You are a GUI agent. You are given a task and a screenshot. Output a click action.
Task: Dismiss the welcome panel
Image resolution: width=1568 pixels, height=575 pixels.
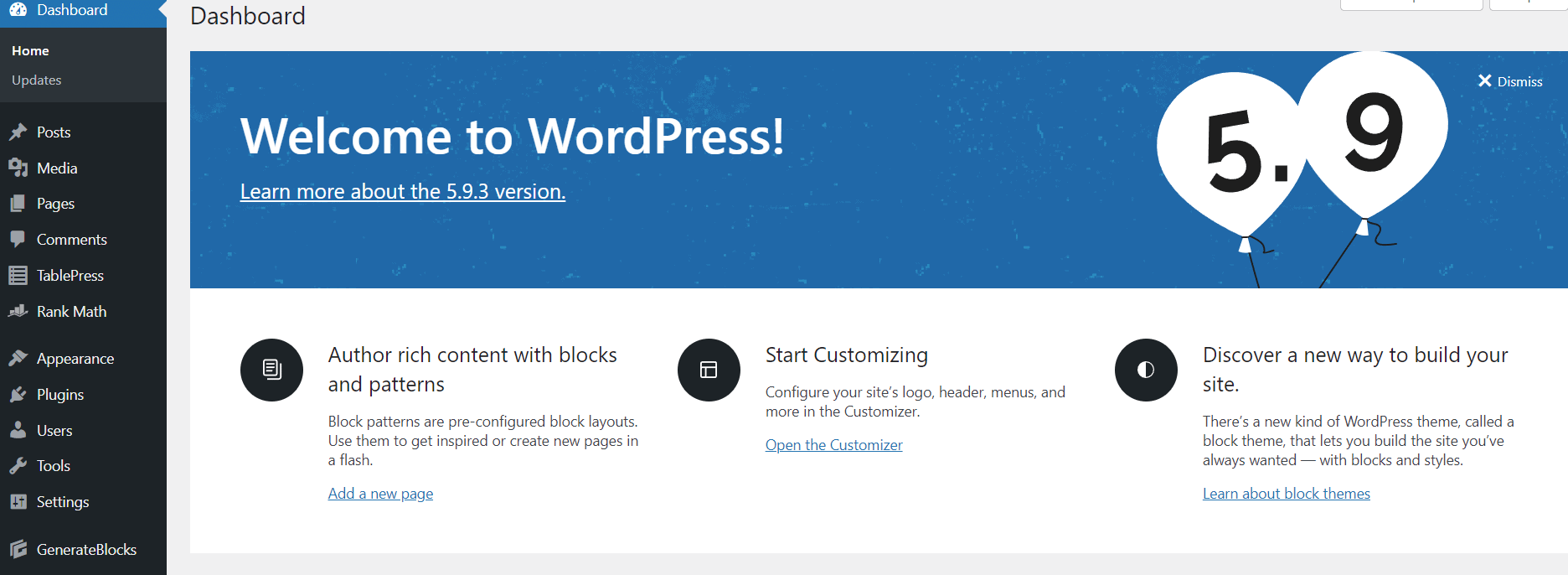1510,81
